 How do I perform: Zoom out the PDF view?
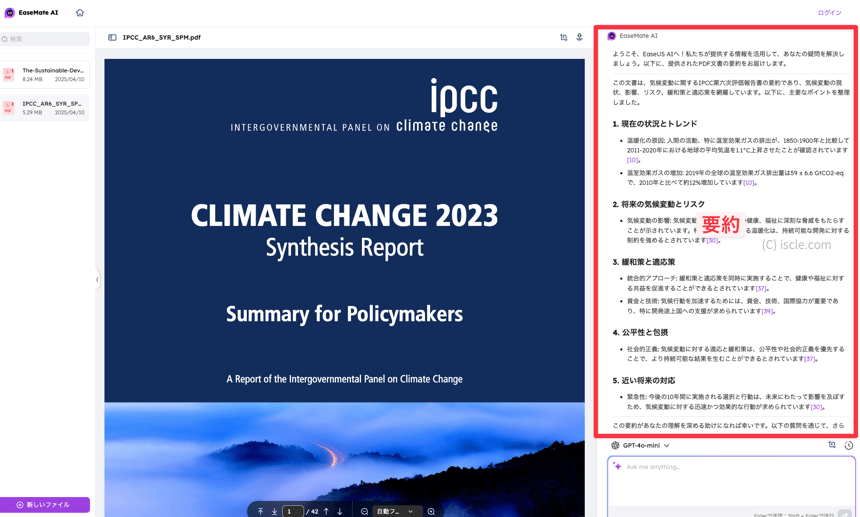[364, 511]
